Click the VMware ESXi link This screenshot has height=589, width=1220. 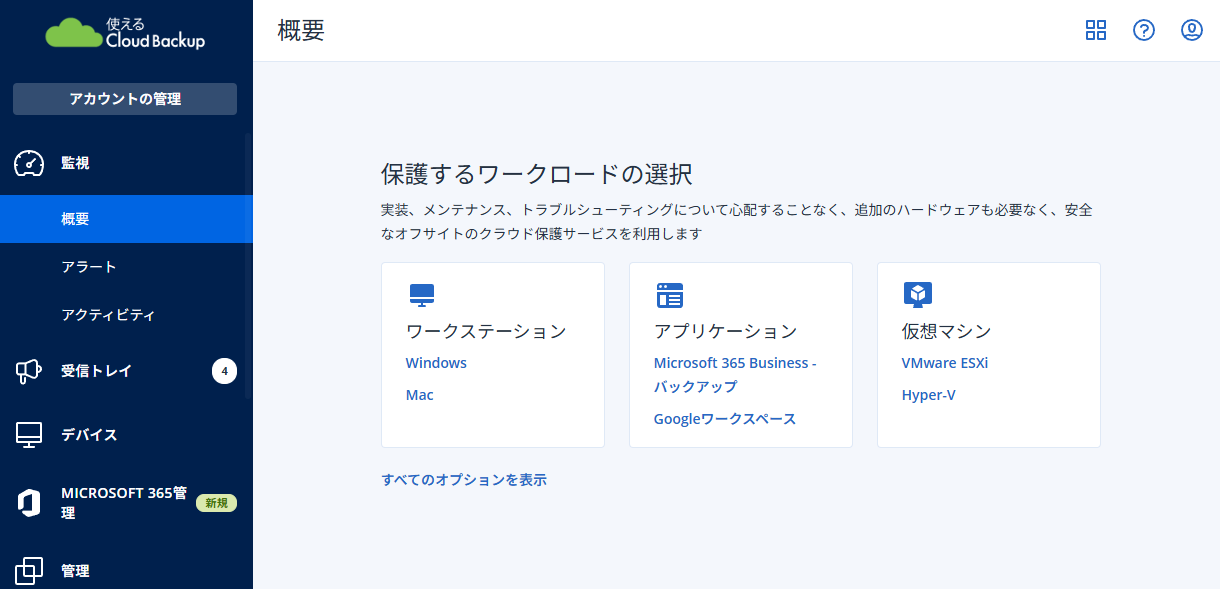pyautogui.click(x=945, y=363)
